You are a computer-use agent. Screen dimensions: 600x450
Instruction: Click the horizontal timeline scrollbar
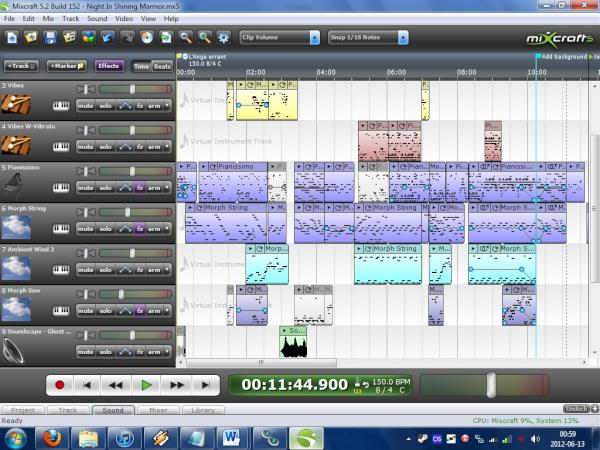pyautogui.click(x=261, y=362)
